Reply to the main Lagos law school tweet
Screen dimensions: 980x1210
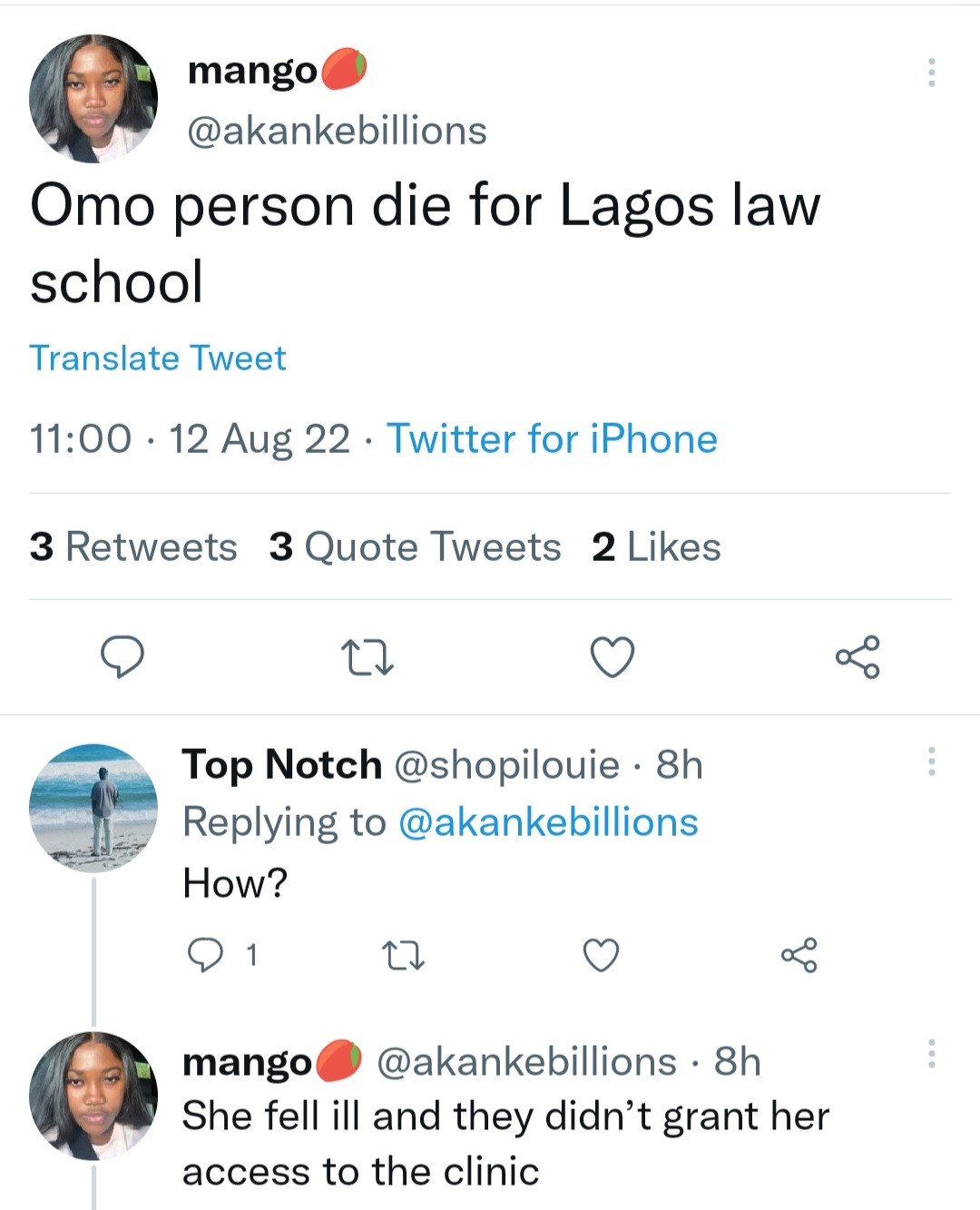[122, 657]
